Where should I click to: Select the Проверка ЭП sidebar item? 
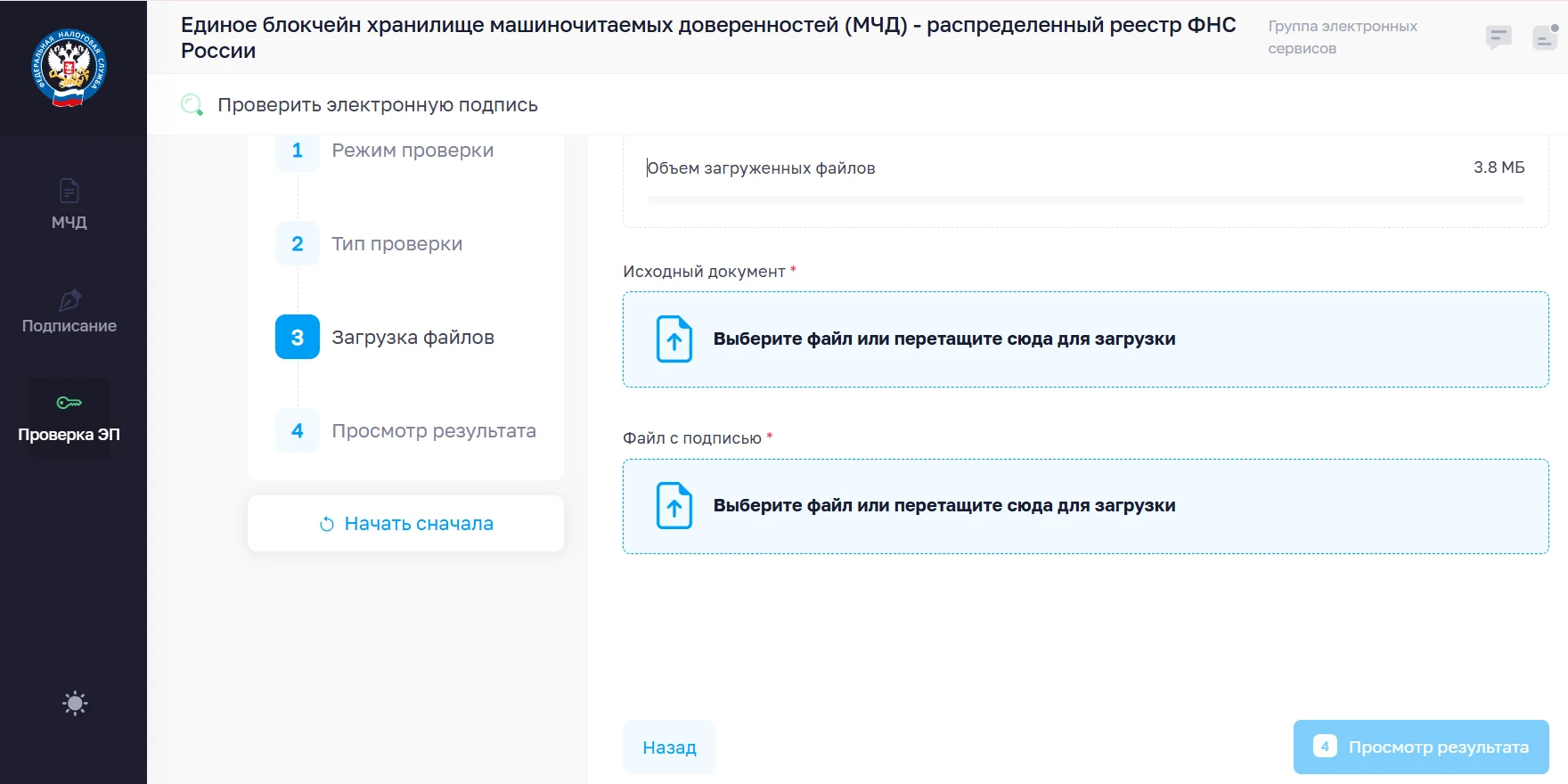pos(69,419)
